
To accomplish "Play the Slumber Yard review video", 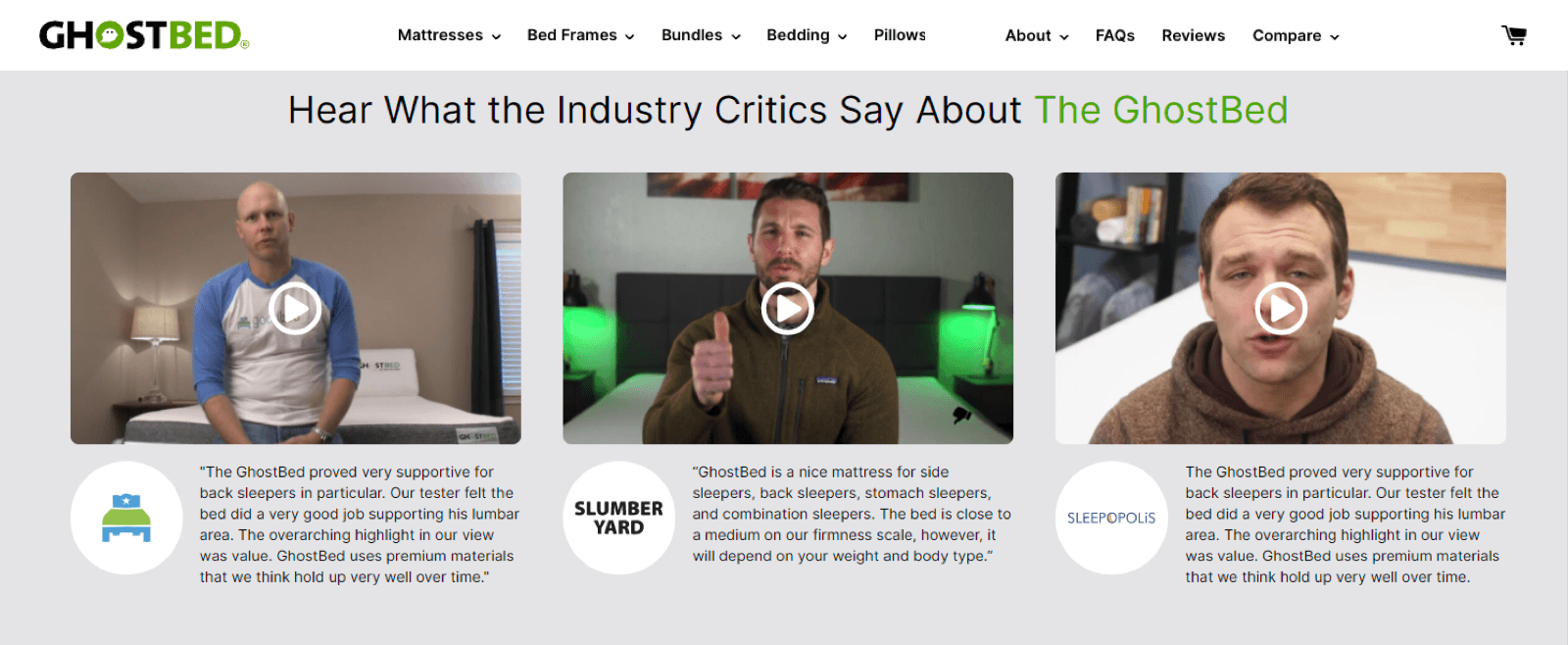I will click(788, 309).
